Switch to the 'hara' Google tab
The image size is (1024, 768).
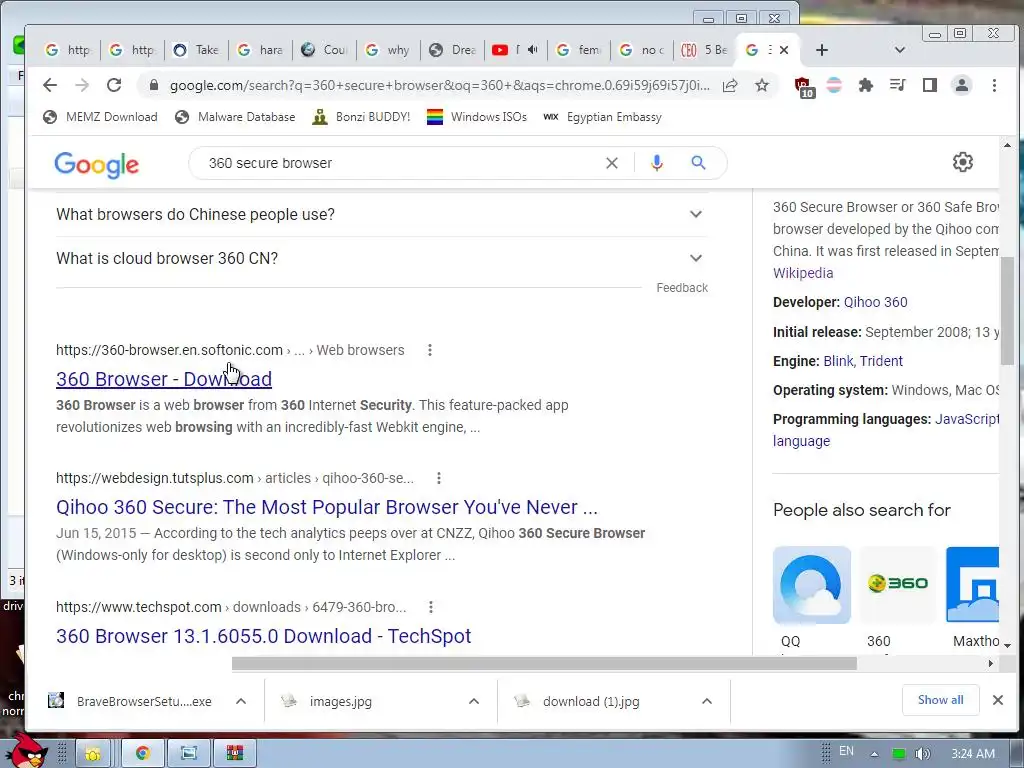(x=260, y=50)
